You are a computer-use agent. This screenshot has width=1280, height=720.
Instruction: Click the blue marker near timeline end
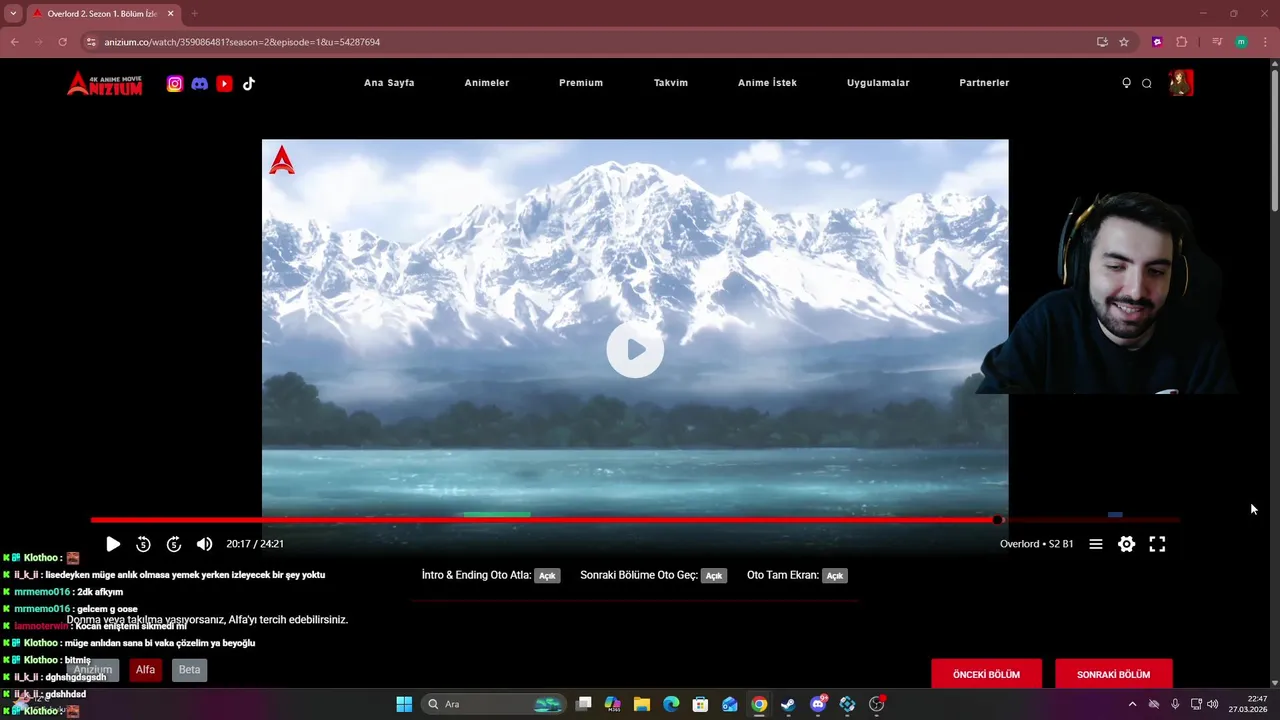tap(1115, 514)
